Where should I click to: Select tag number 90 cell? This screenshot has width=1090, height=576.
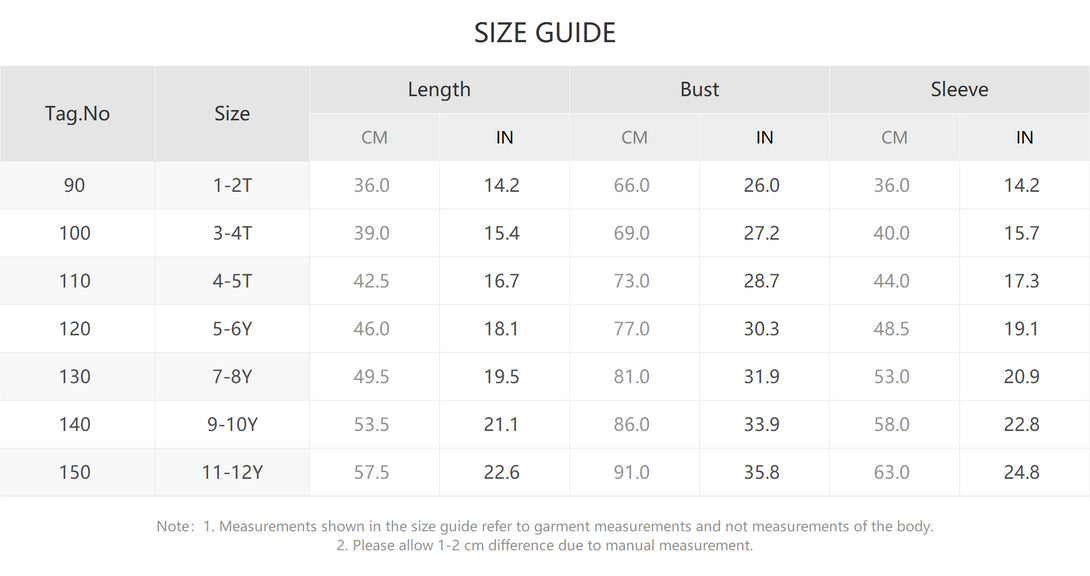tap(77, 186)
